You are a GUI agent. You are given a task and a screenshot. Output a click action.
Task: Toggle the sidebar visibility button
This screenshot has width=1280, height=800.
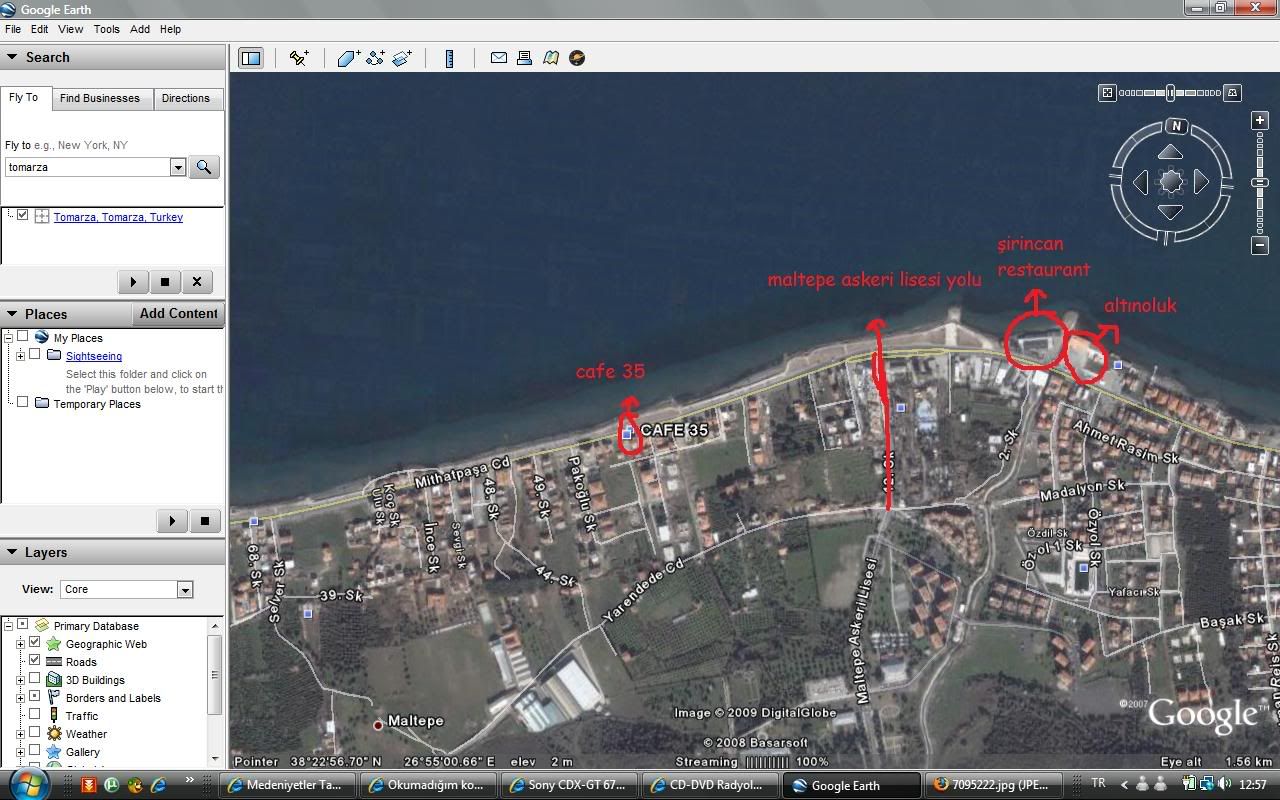pos(251,58)
